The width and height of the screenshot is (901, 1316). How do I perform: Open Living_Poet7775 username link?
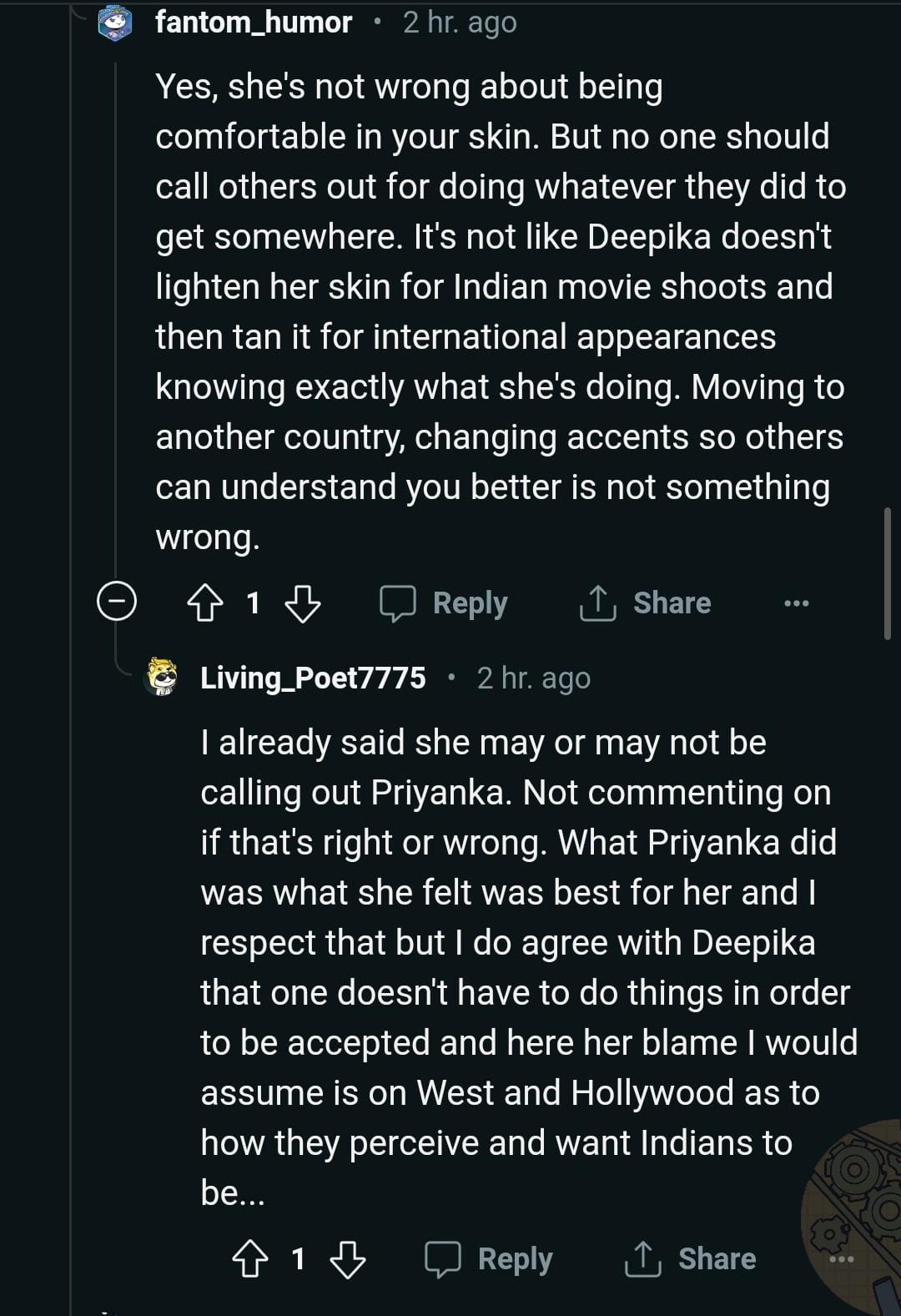click(313, 678)
